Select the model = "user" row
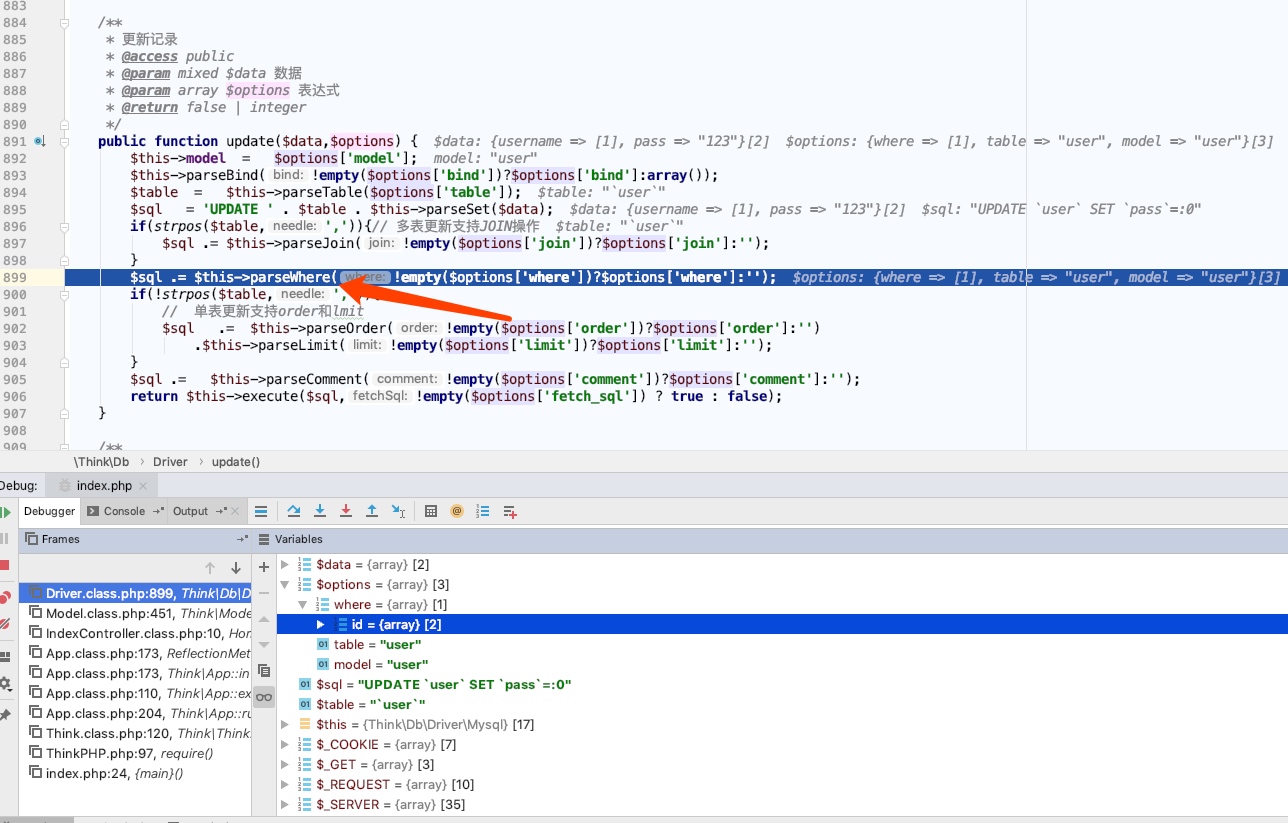Screen dimensions: 1288x823 (782, 665)
